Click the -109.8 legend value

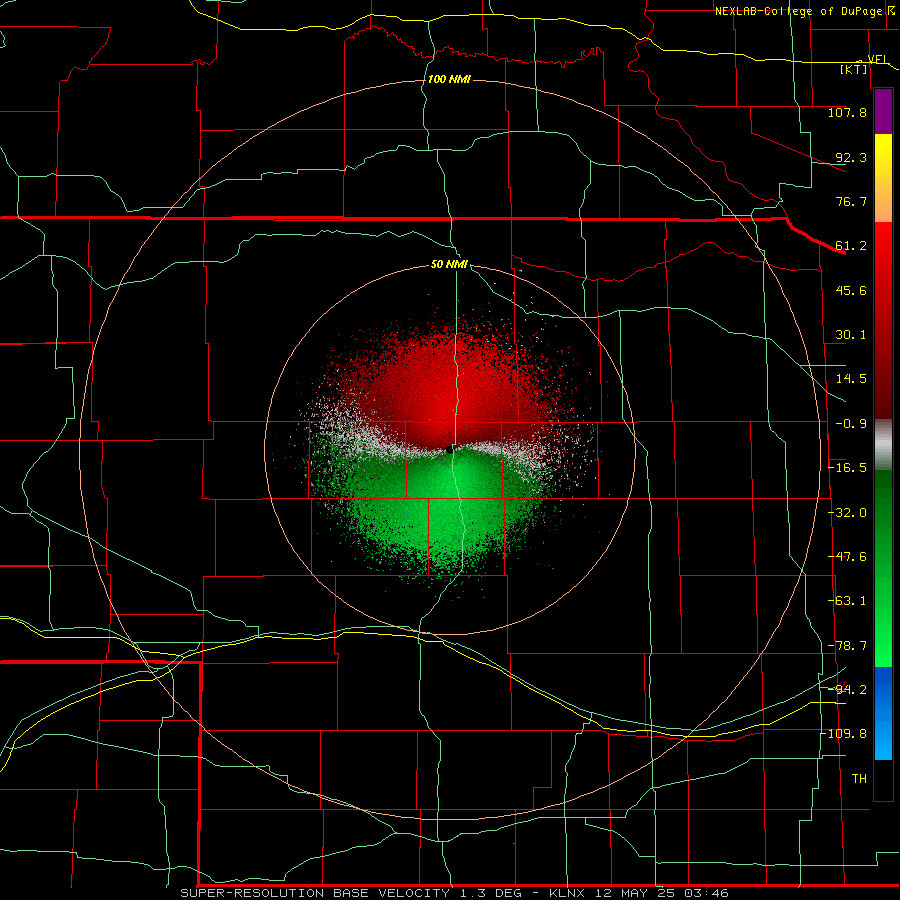coord(844,734)
